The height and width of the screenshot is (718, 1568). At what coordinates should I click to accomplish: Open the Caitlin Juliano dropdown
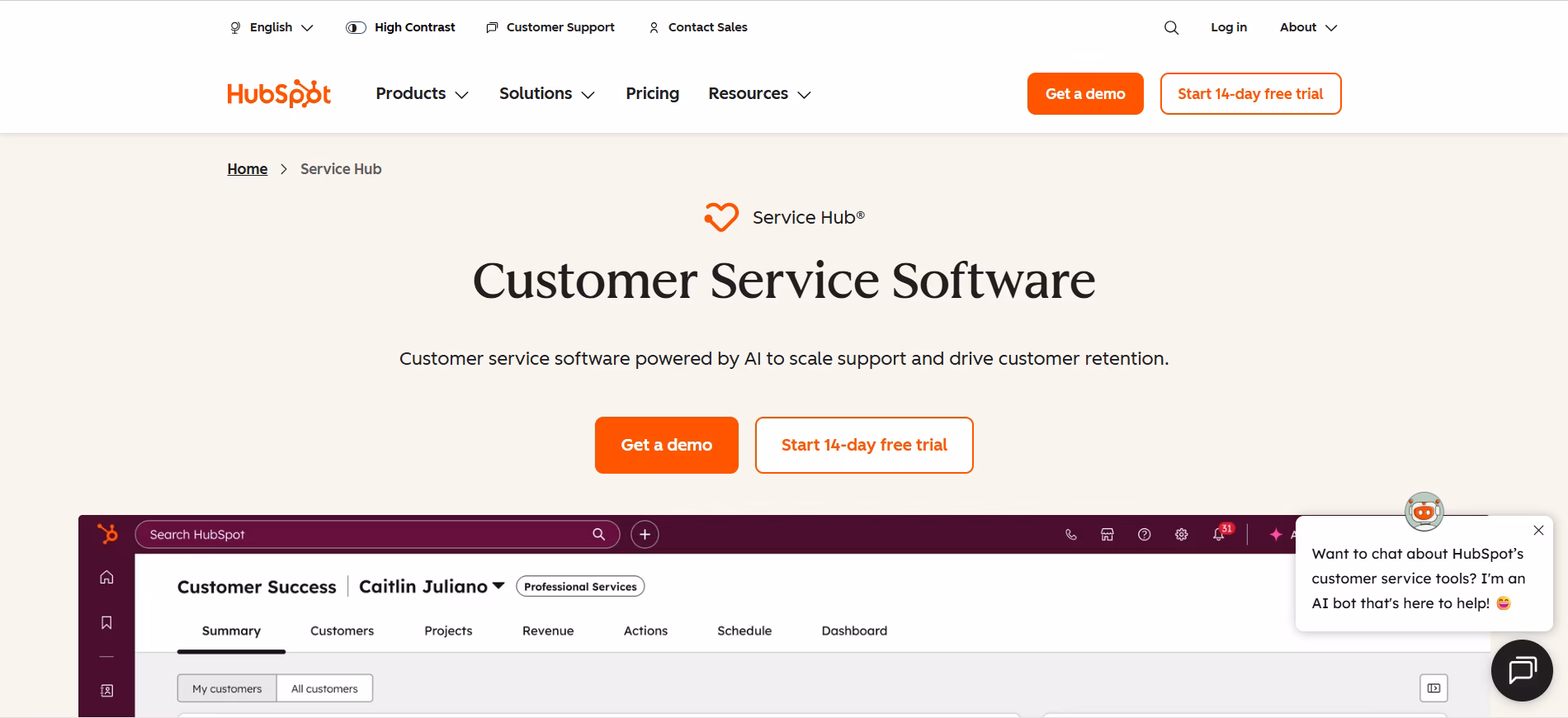[432, 587]
